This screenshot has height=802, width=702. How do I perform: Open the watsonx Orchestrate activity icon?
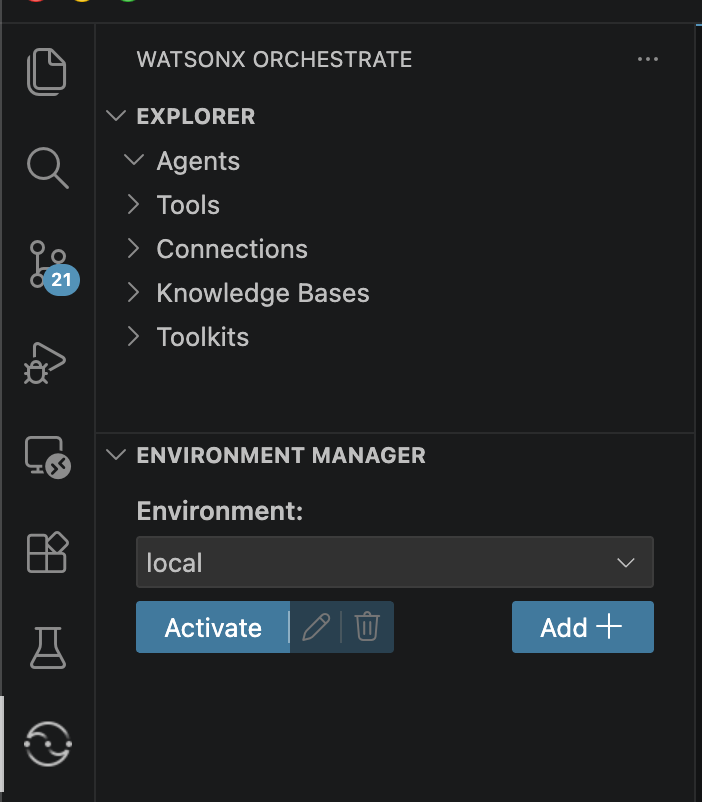click(x=48, y=744)
